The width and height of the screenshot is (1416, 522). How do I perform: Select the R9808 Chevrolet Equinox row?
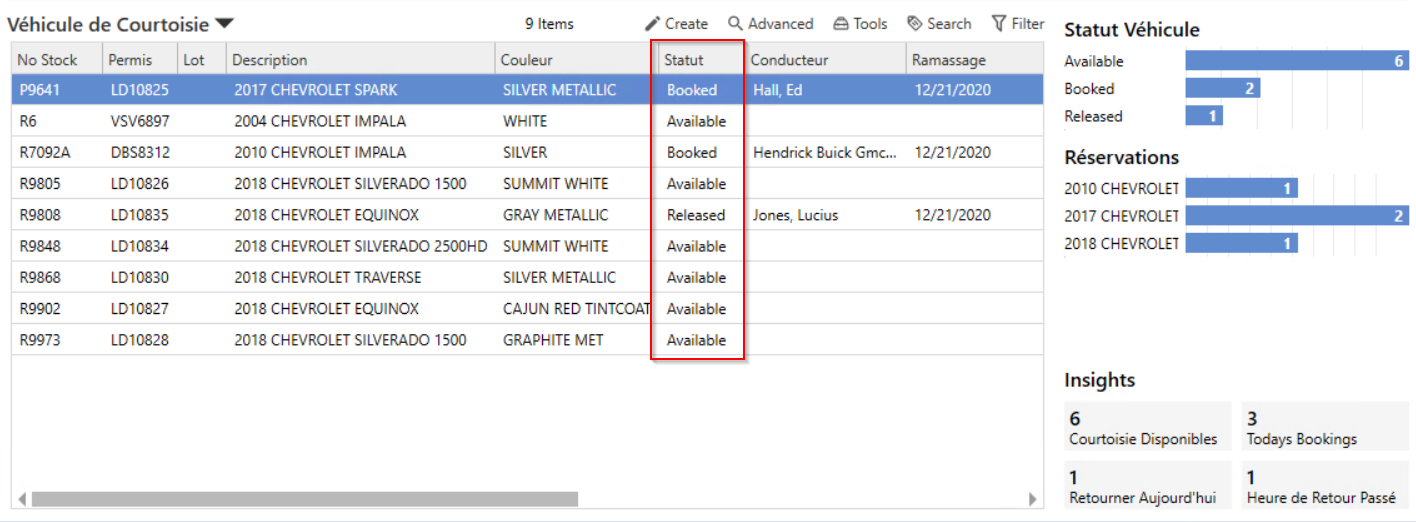(x=526, y=215)
